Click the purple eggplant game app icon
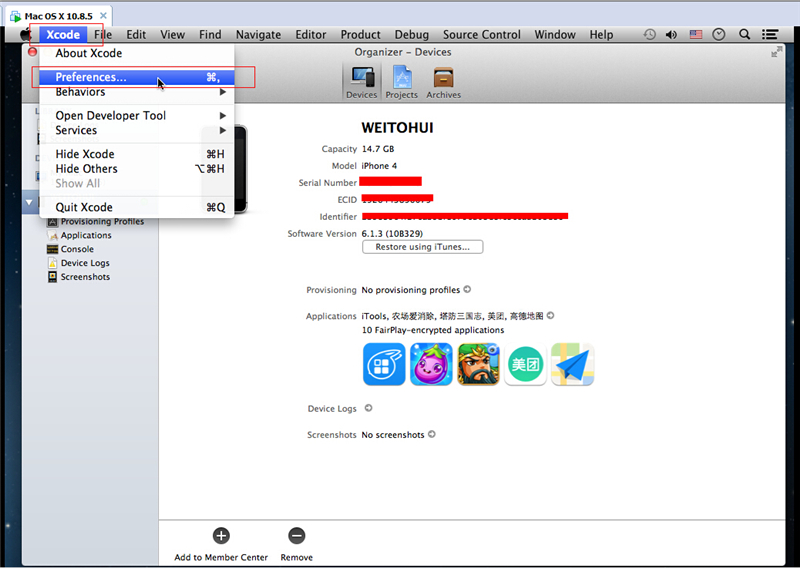 click(x=431, y=364)
